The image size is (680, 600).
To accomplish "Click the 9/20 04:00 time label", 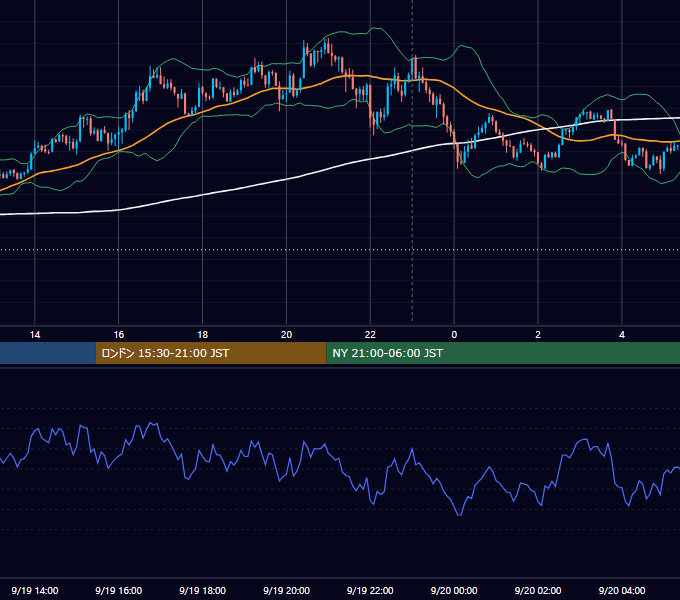I will tap(622, 590).
